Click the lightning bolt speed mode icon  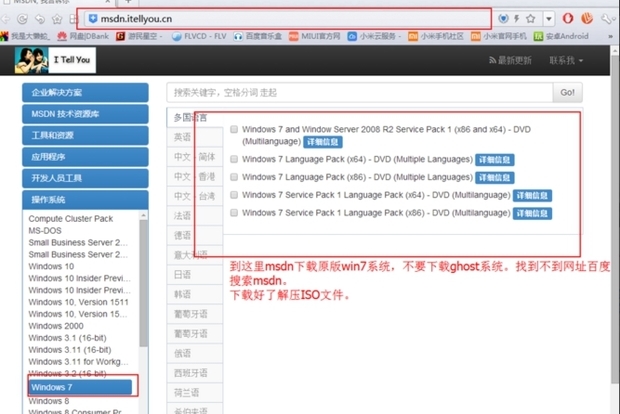click(516, 18)
